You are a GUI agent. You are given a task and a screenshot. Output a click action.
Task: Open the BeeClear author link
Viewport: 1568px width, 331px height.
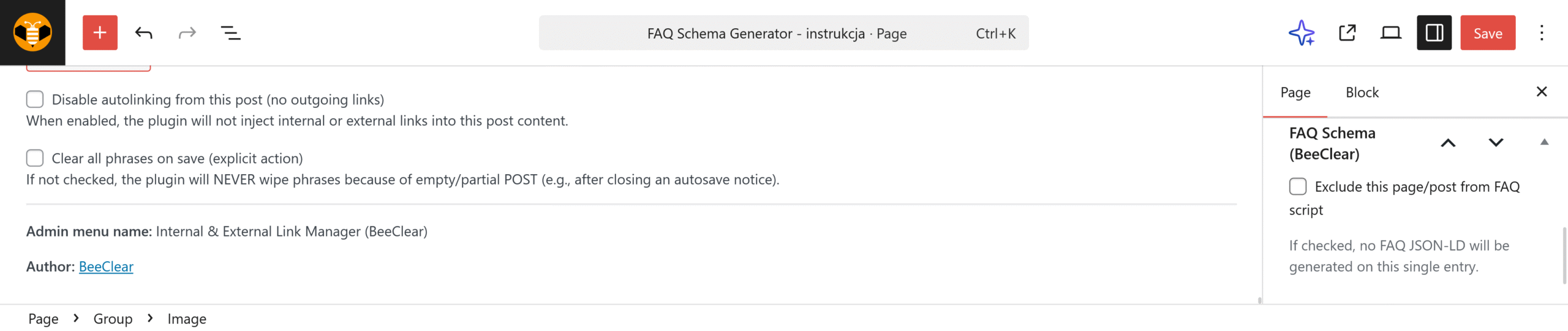tap(106, 267)
